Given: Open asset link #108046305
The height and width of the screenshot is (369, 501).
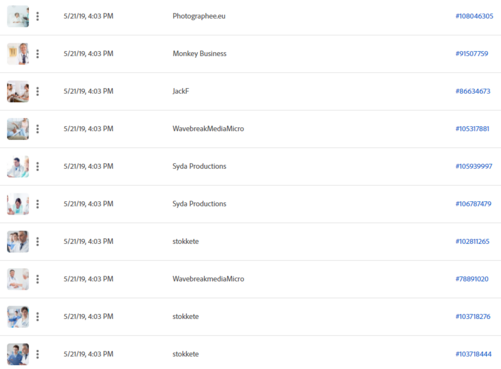Looking at the screenshot, I should (474, 16).
